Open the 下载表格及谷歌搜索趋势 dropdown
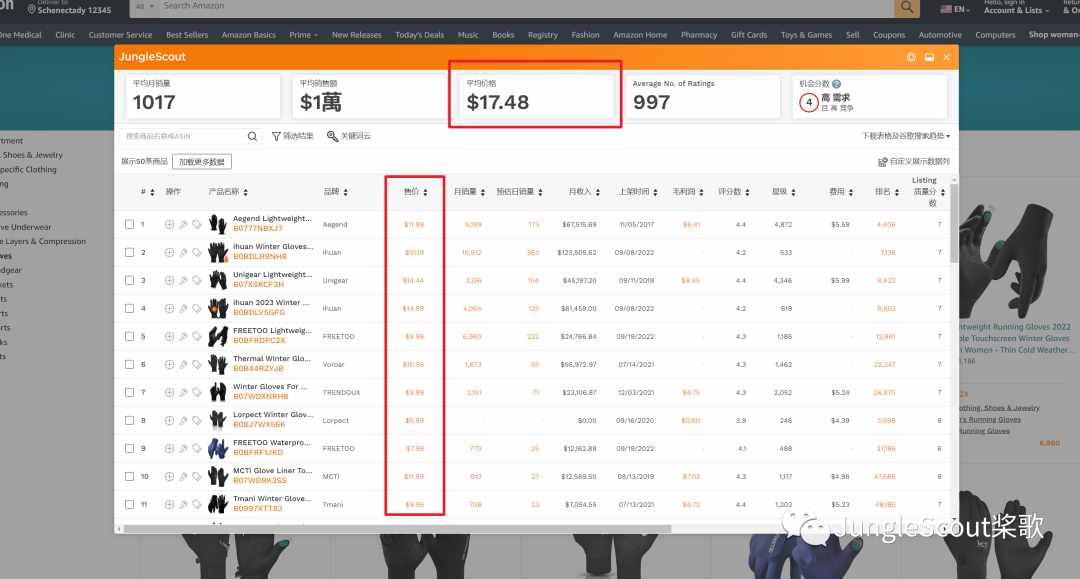This screenshot has height=579, width=1080. pyautogui.click(x=906, y=136)
